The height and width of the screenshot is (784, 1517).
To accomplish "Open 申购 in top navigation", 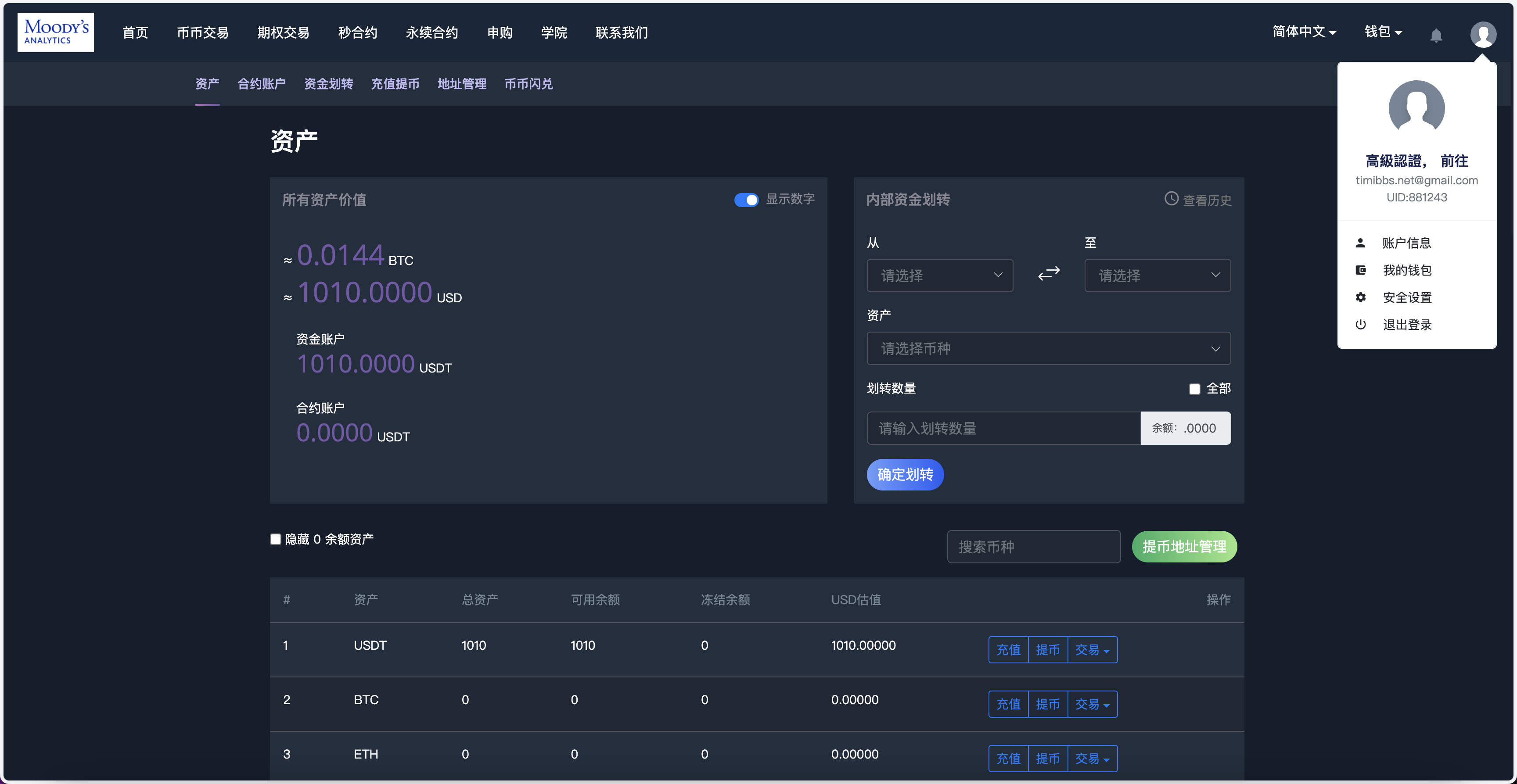I will click(x=500, y=32).
